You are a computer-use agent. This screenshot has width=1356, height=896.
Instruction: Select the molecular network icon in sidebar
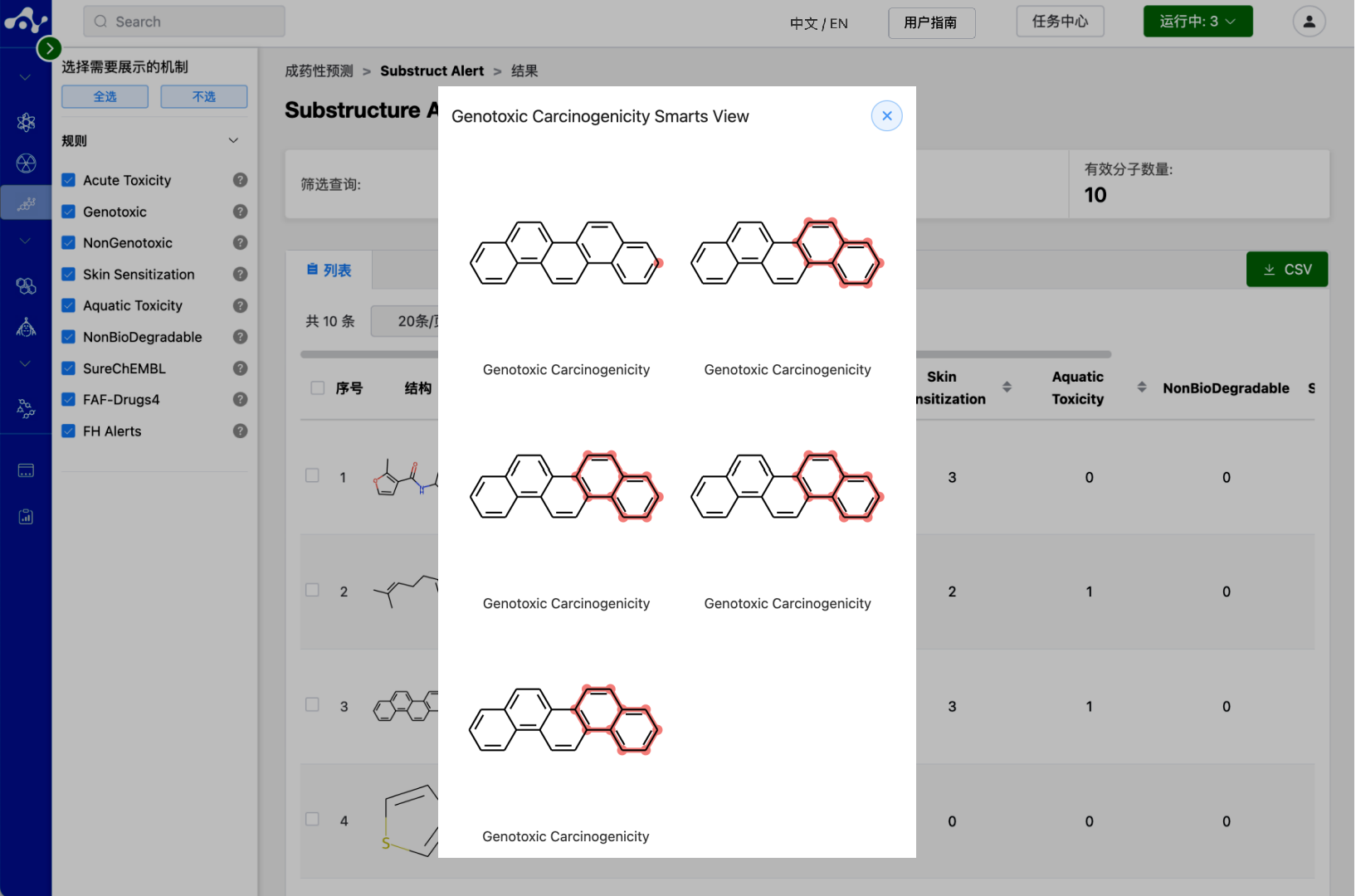[x=26, y=408]
